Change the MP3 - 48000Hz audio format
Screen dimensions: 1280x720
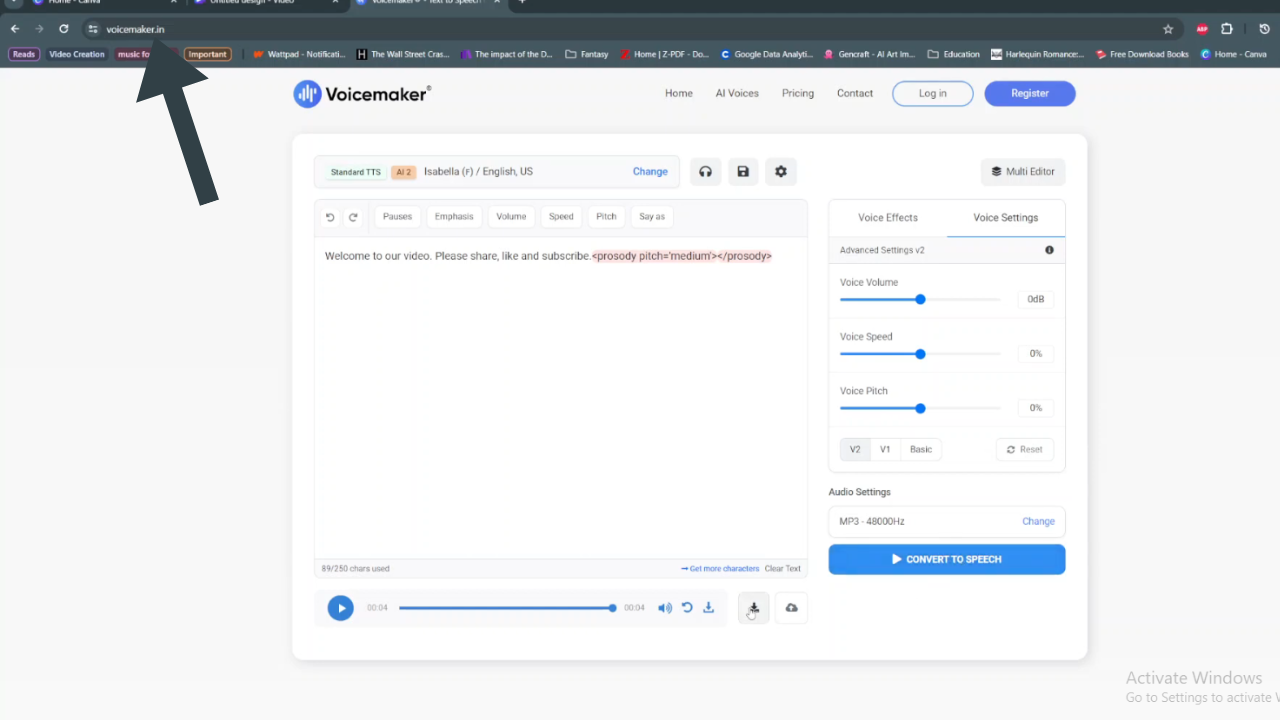pos(1038,521)
